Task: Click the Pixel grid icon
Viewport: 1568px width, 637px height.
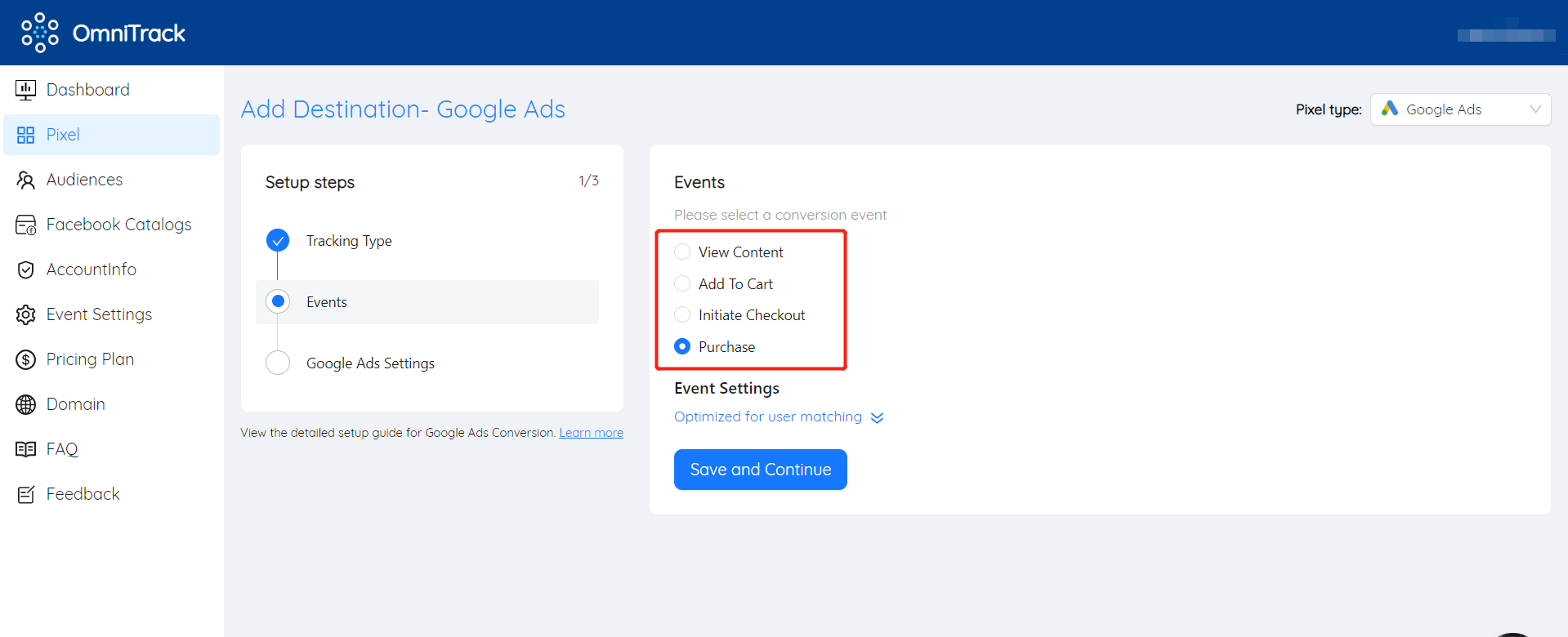Action: click(26, 135)
